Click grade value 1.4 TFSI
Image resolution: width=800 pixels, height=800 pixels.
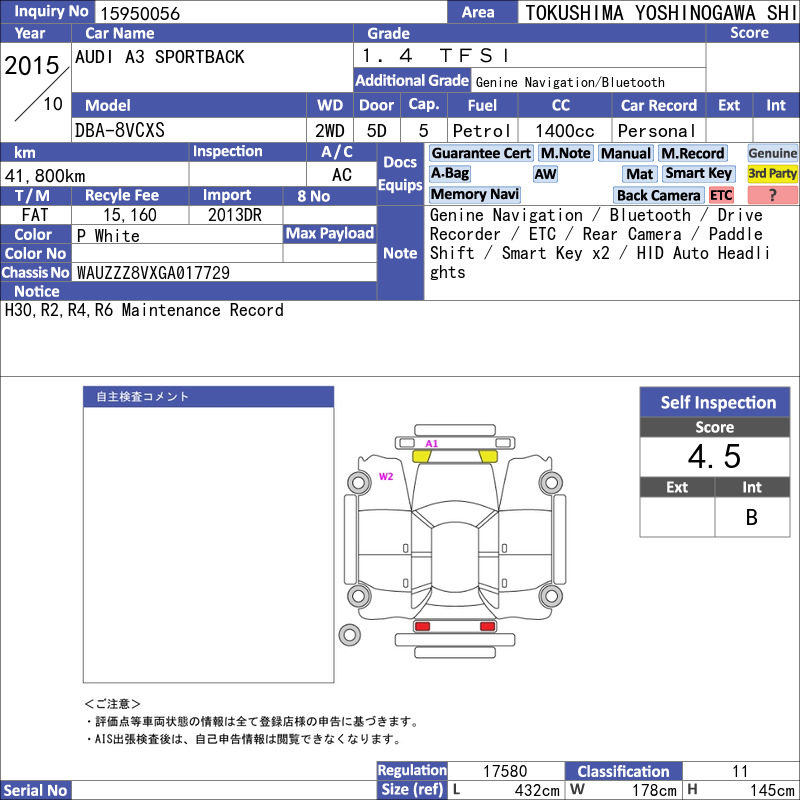click(435, 55)
